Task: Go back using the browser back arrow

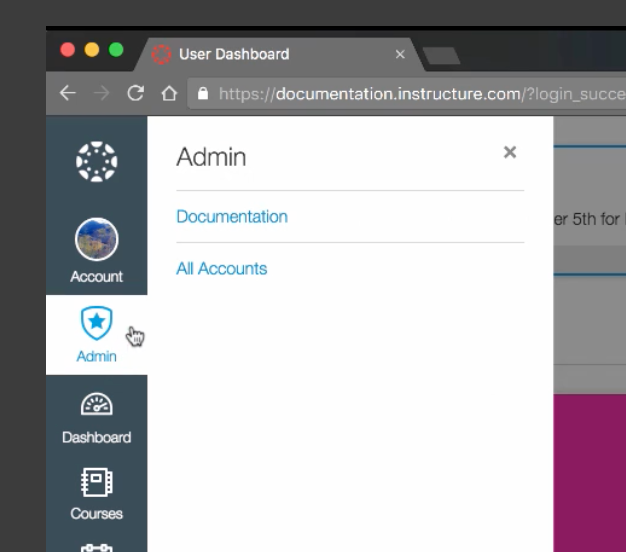Action: pyautogui.click(x=67, y=94)
